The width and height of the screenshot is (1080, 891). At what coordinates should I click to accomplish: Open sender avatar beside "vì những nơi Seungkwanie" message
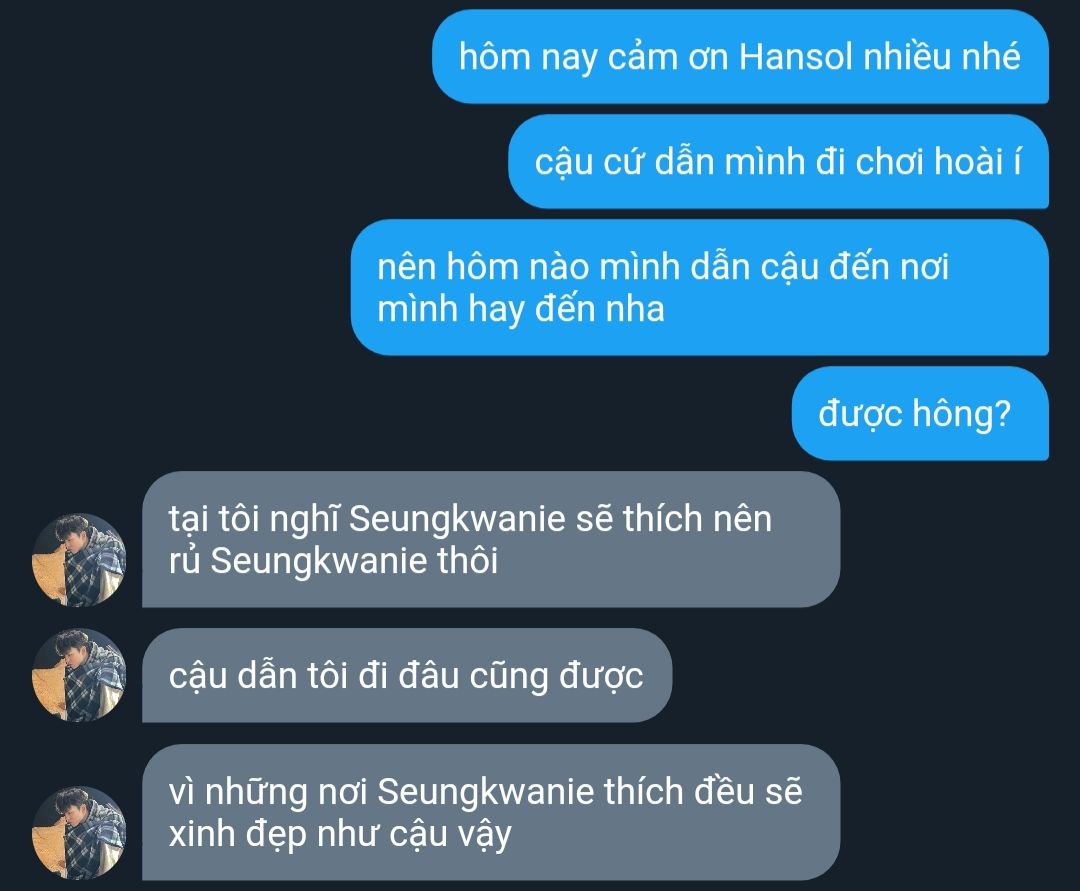79,833
